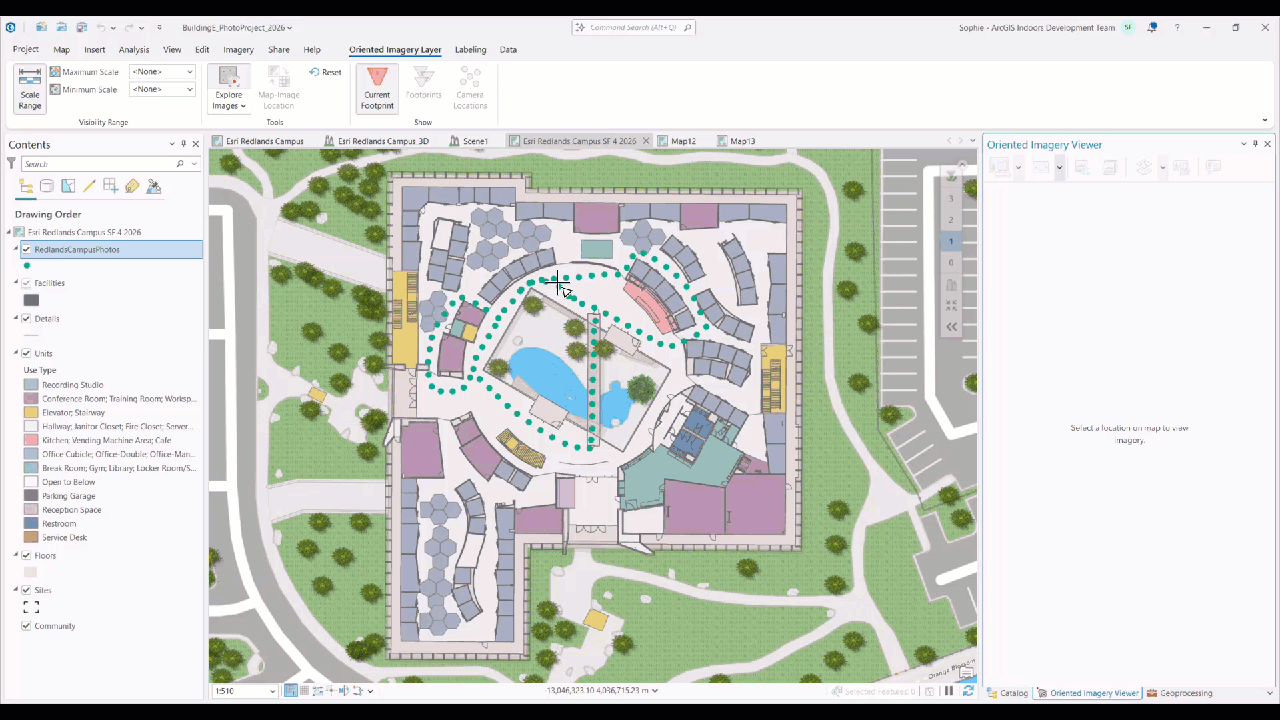Screen dimensions: 1280x720
Task: Switch to the Geoprocessing pane tab
Action: 1180,693
